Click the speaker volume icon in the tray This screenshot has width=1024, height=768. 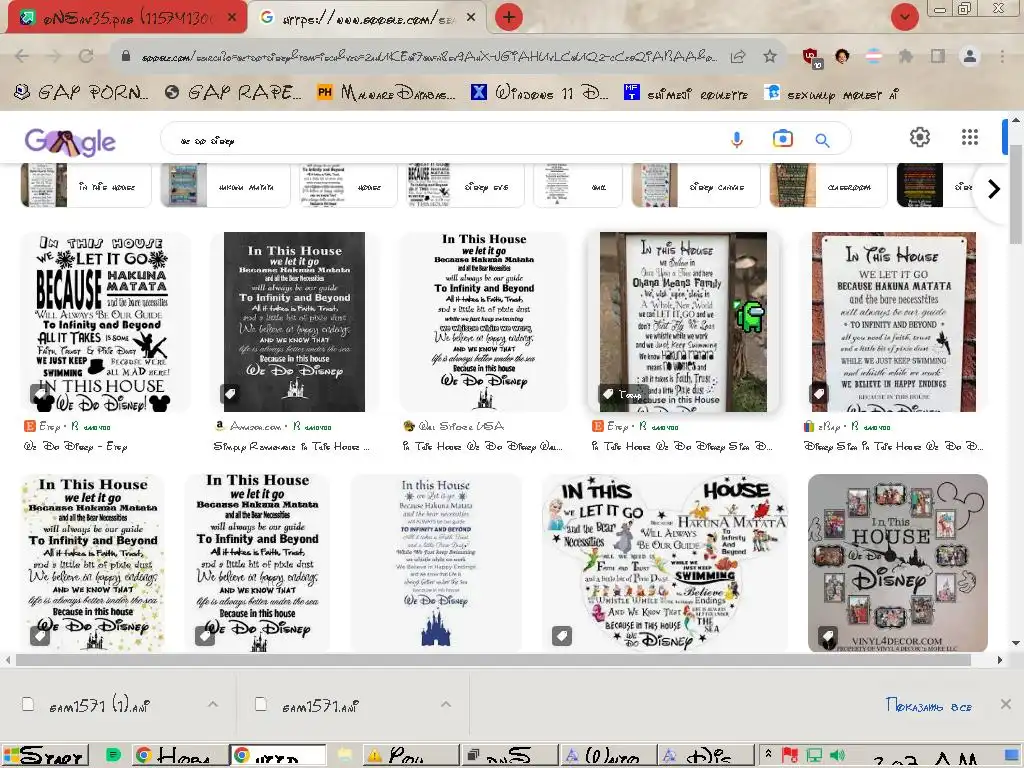(x=837, y=756)
